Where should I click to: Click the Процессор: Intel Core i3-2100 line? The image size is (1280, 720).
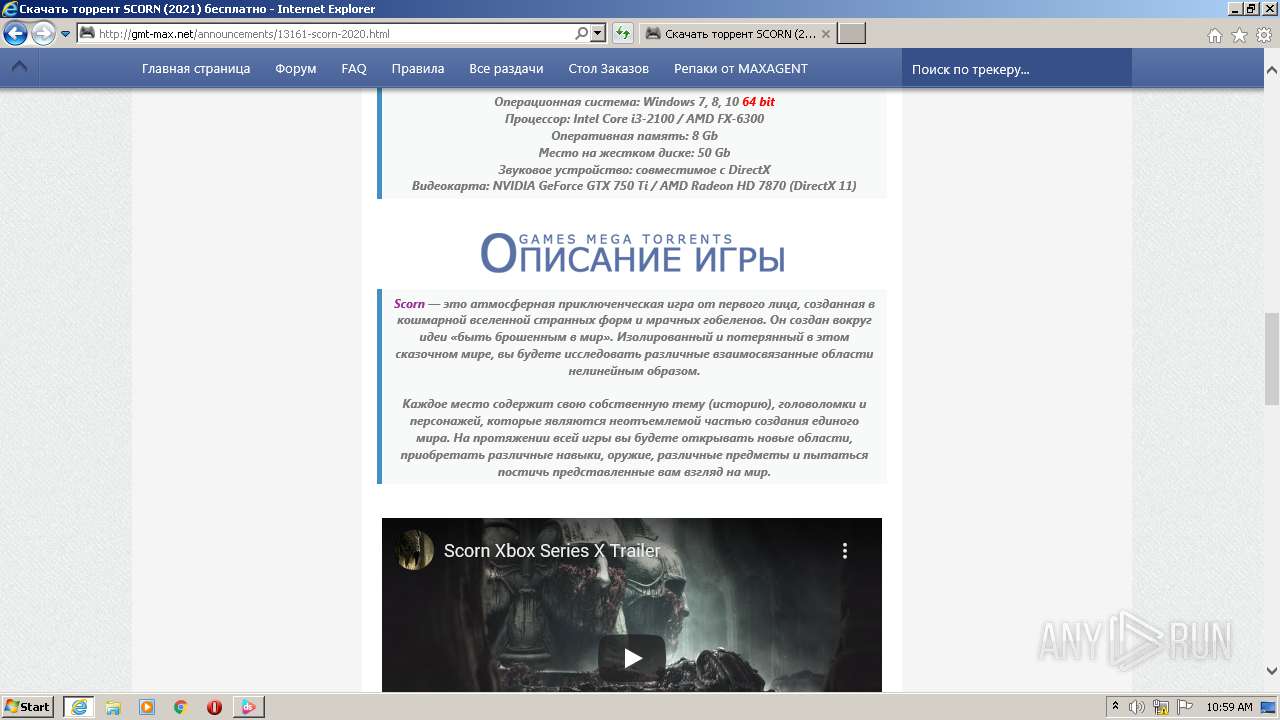coord(634,119)
